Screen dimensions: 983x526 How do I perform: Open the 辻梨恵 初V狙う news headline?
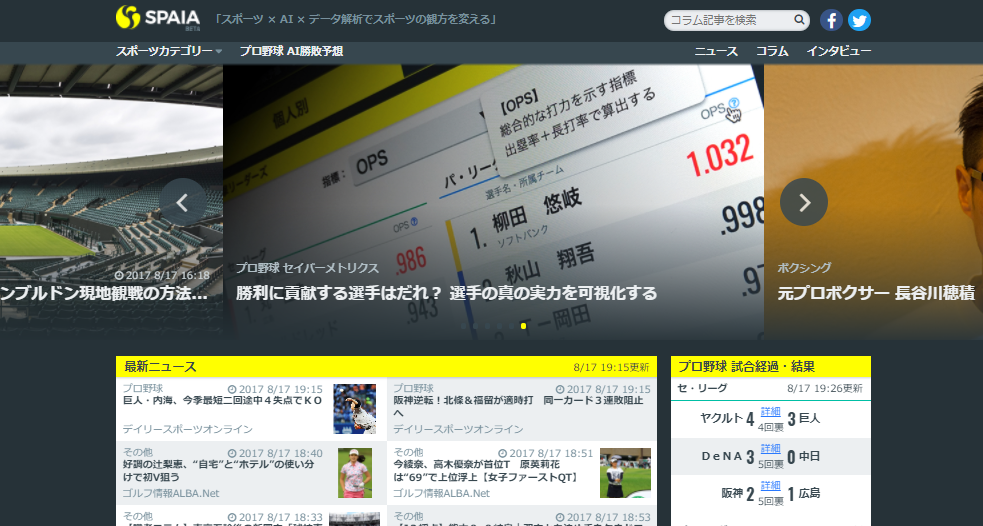coord(219,471)
